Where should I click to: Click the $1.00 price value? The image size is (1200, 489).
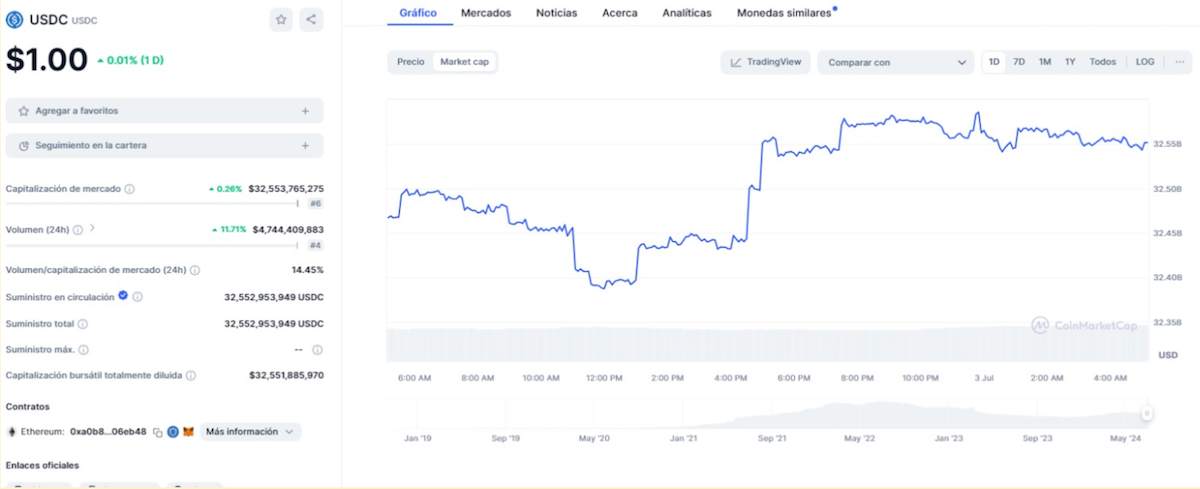click(x=47, y=60)
